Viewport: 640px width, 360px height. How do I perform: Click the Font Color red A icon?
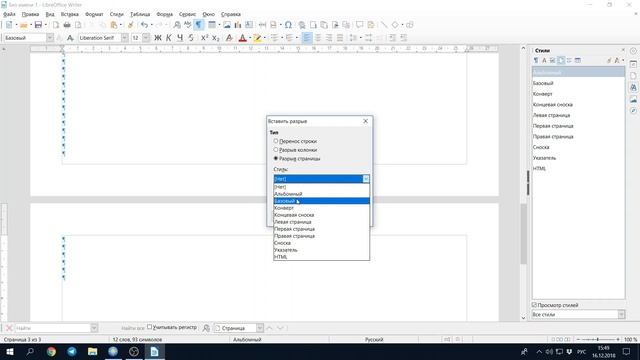[x=242, y=38]
